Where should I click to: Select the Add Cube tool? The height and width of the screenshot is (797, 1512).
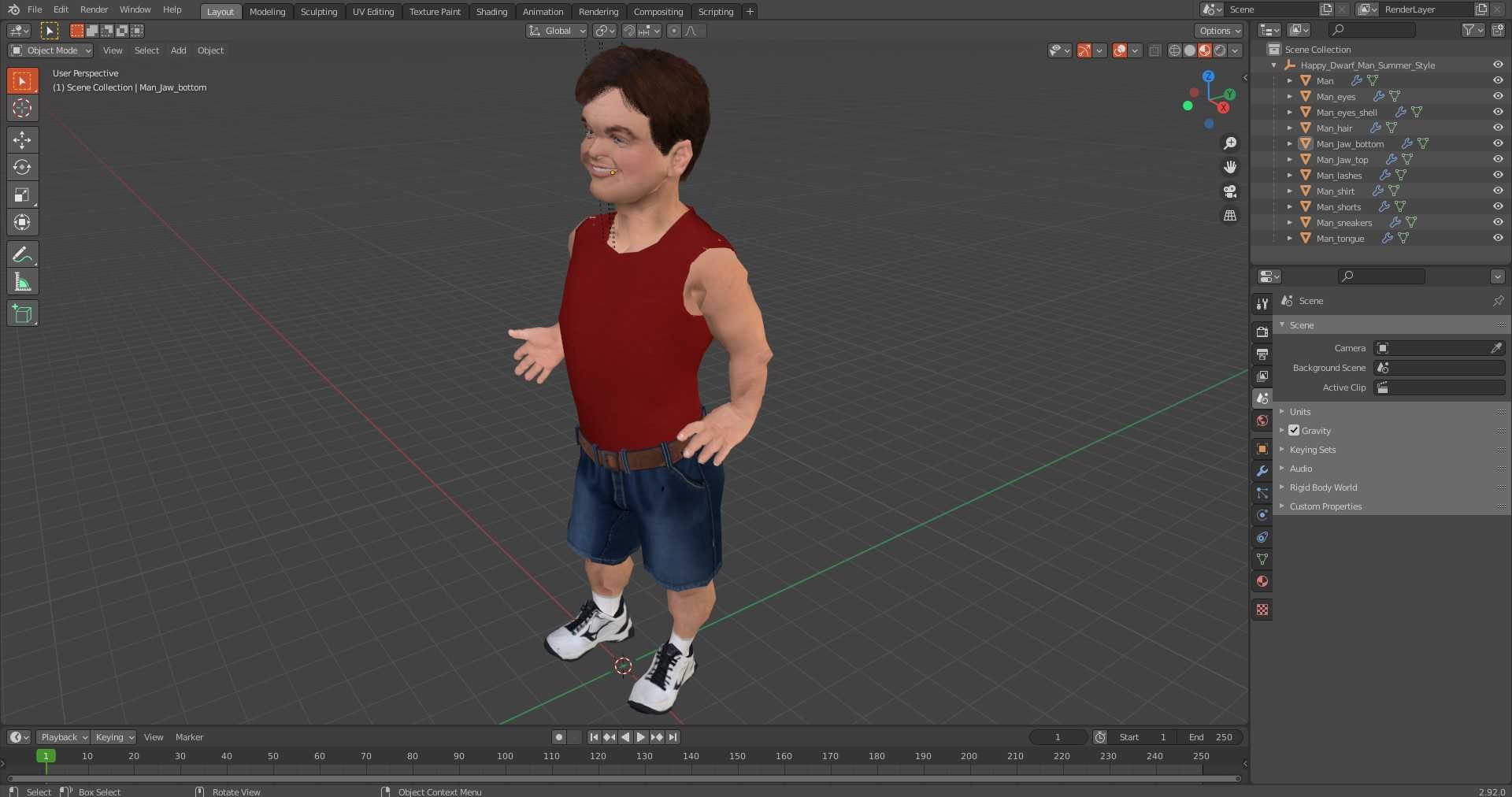point(22,313)
